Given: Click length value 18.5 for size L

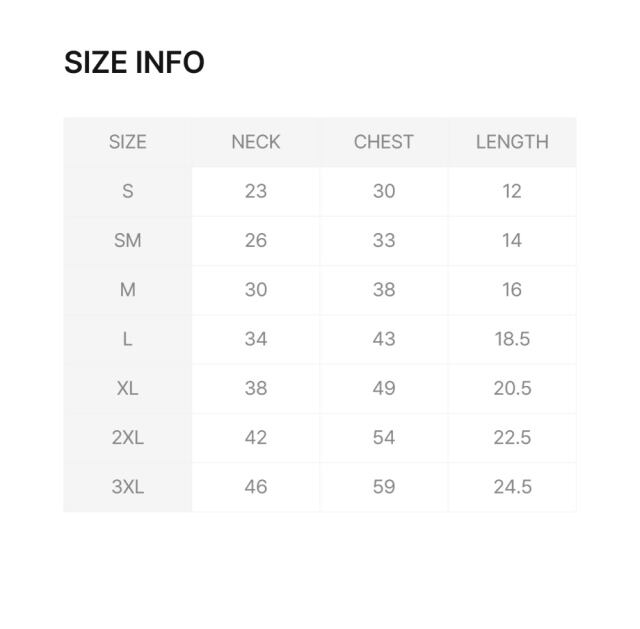Looking at the screenshot, I should point(512,339).
